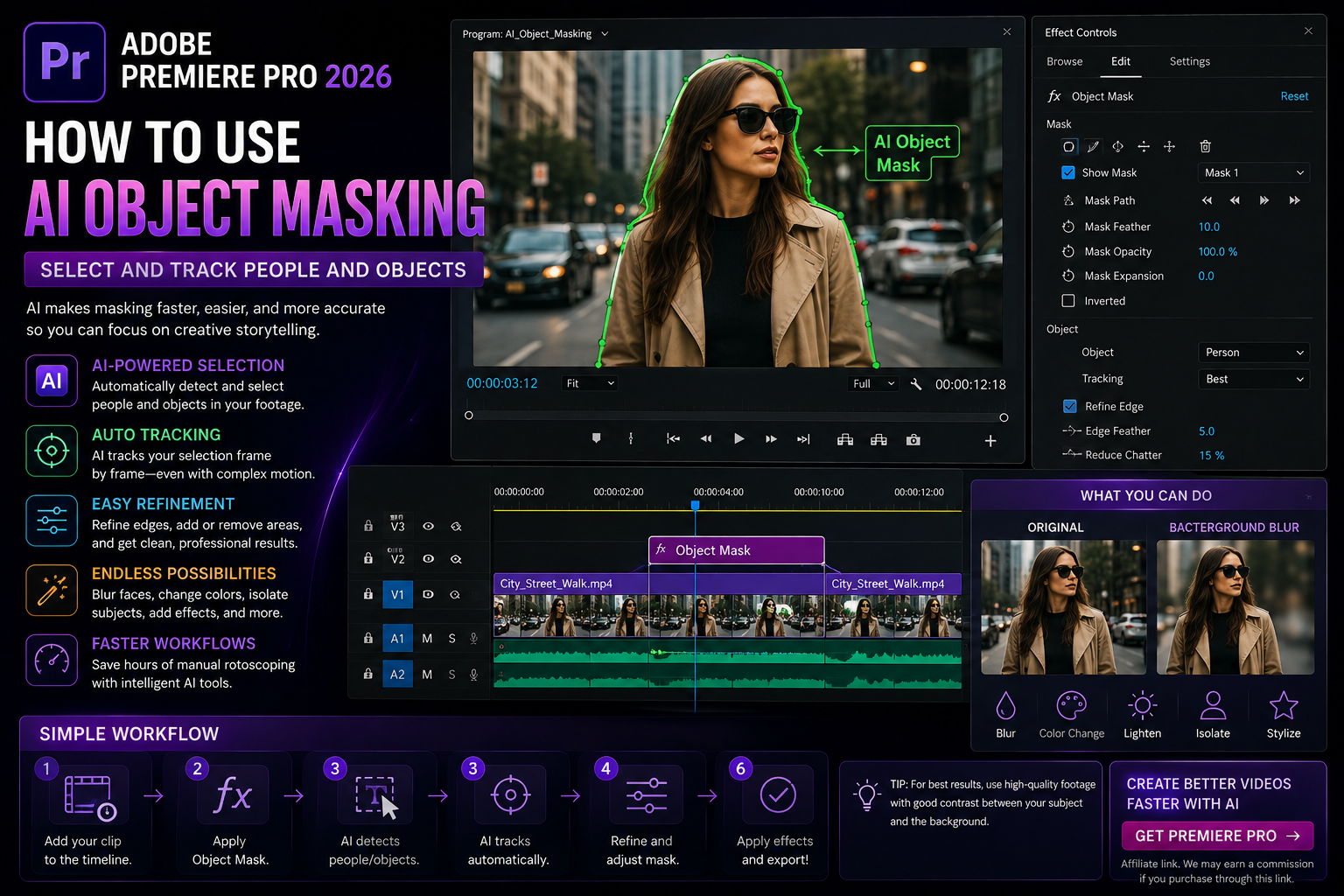
Task: Toggle lock on V1 track
Action: 368,594
